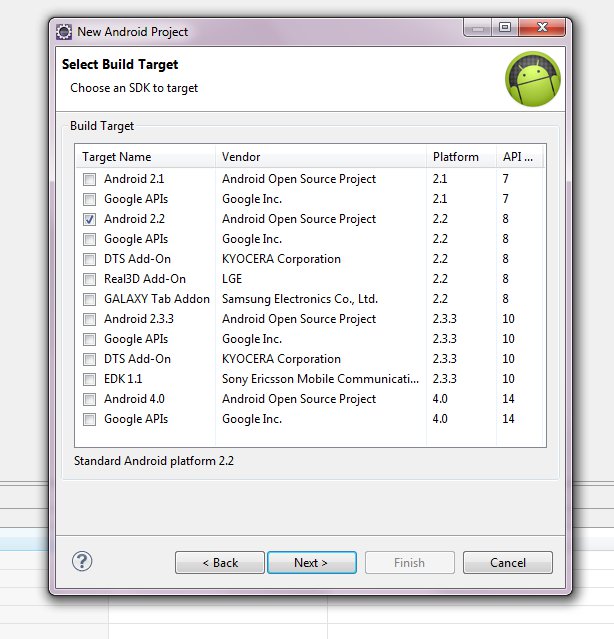Check the Real3D Add-On checkbox
This screenshot has height=639, width=614.
pyautogui.click(x=89, y=279)
